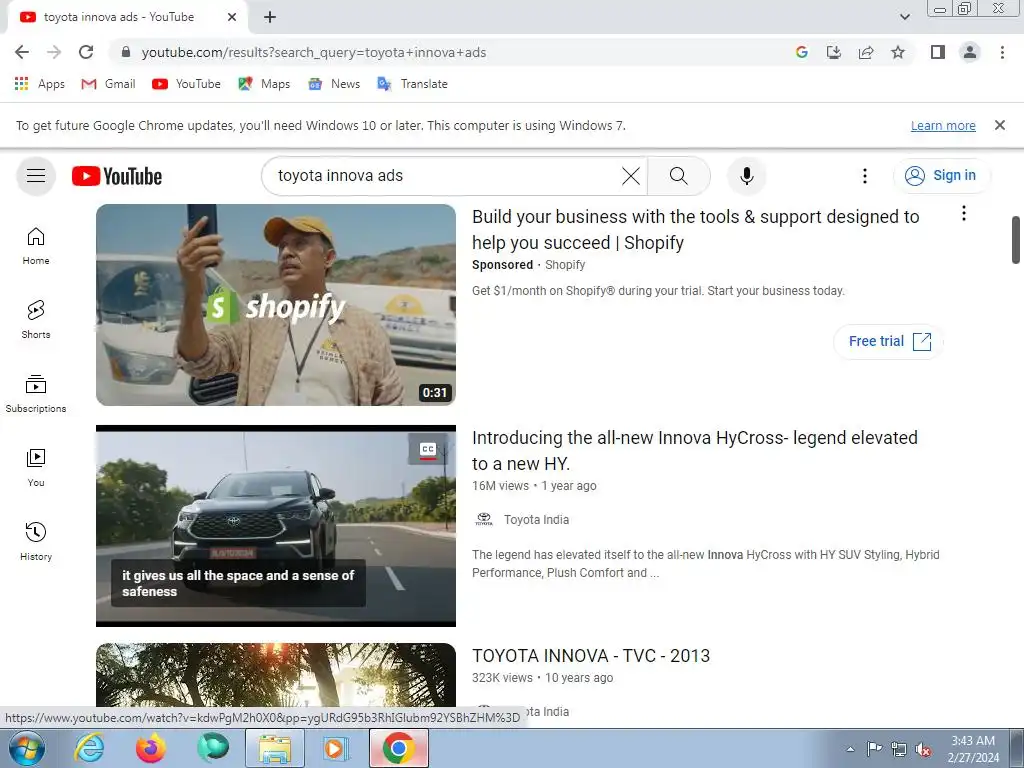Image resolution: width=1024 pixels, height=768 pixels.
Task: Click the Action Center flag tray icon
Action: 874,749
